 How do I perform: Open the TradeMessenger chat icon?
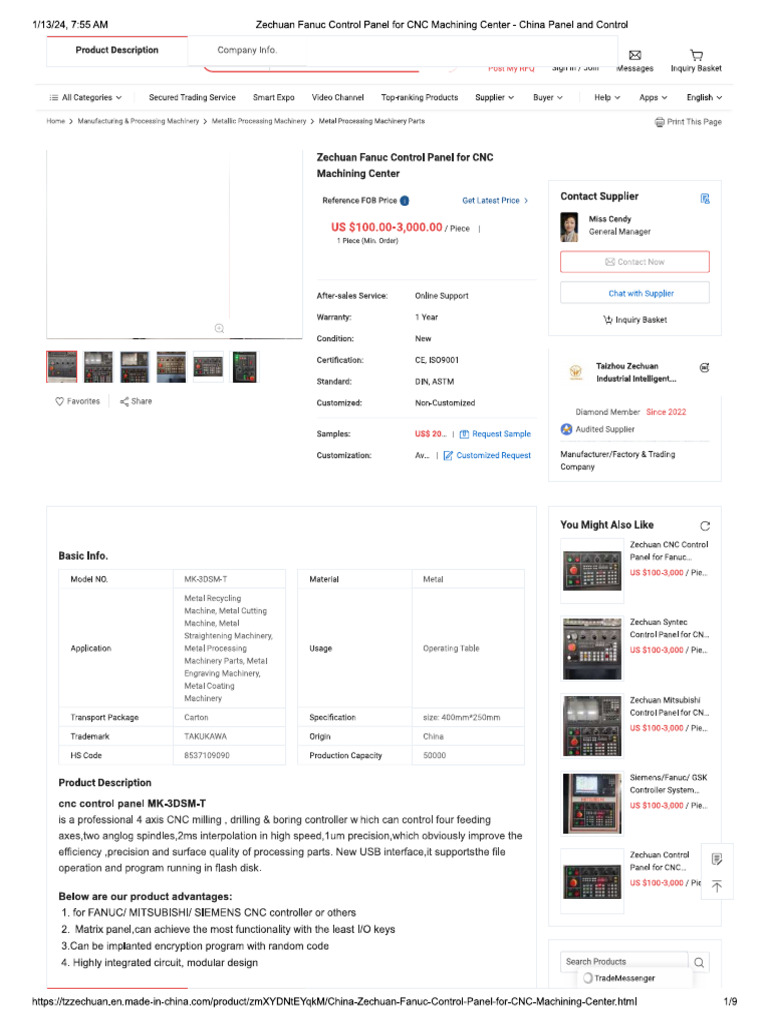(x=588, y=978)
